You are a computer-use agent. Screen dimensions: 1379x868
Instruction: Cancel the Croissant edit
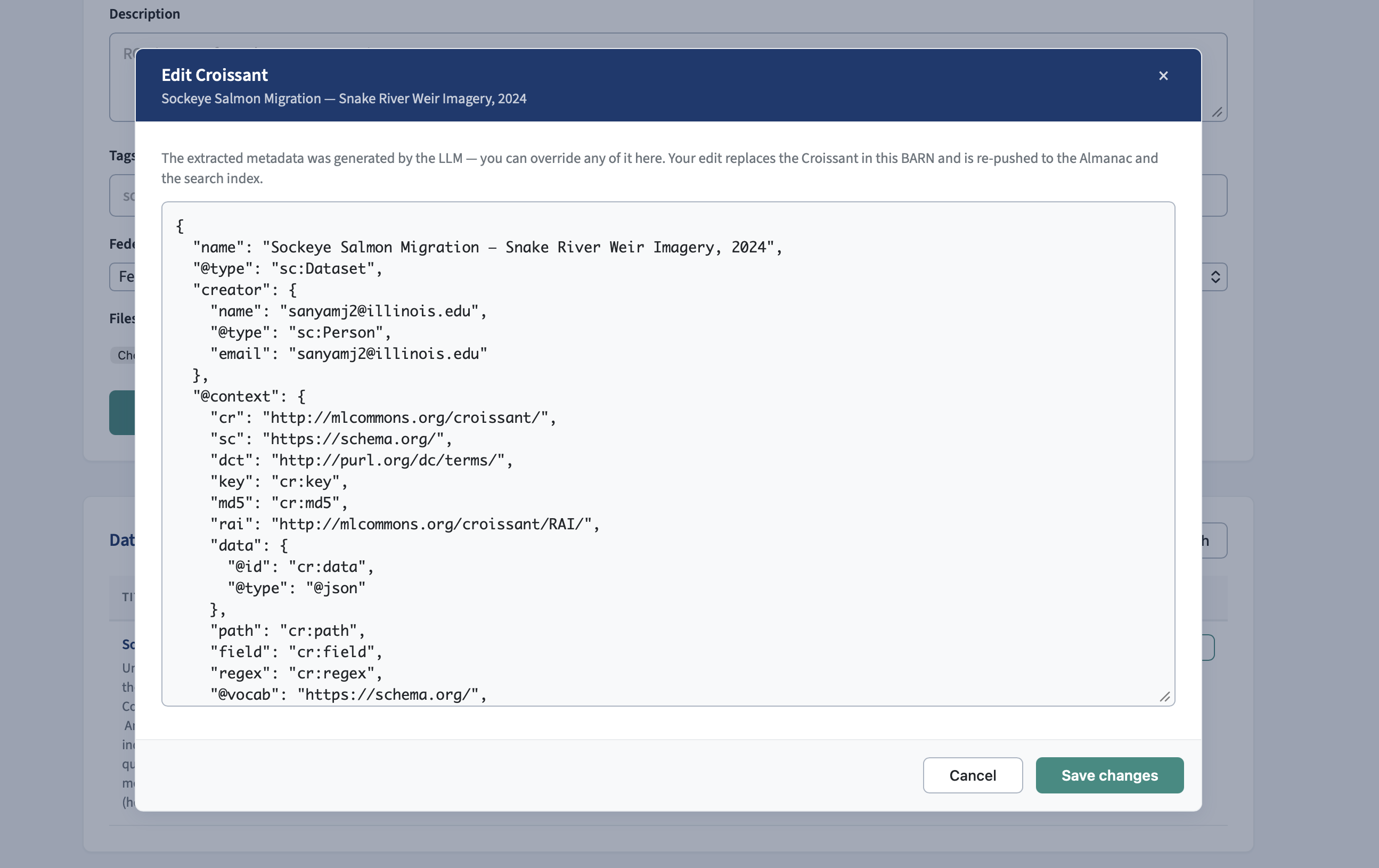tap(973, 775)
